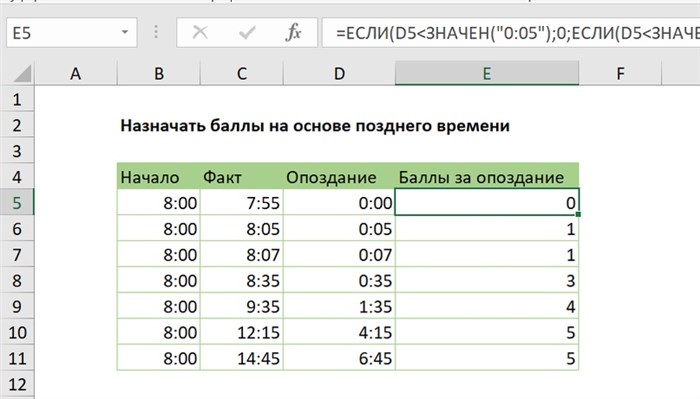The width and height of the screenshot is (700, 399).
Task: Select the 'Опоздание' header cell
Action: [339, 177]
